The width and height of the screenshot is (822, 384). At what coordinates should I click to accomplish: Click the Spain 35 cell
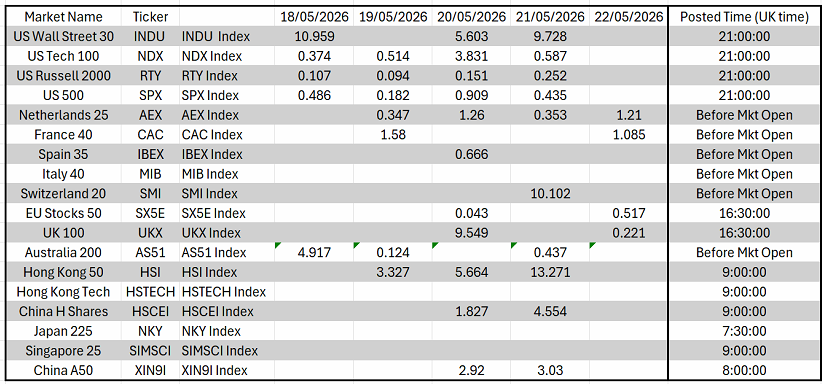pyautogui.click(x=63, y=154)
